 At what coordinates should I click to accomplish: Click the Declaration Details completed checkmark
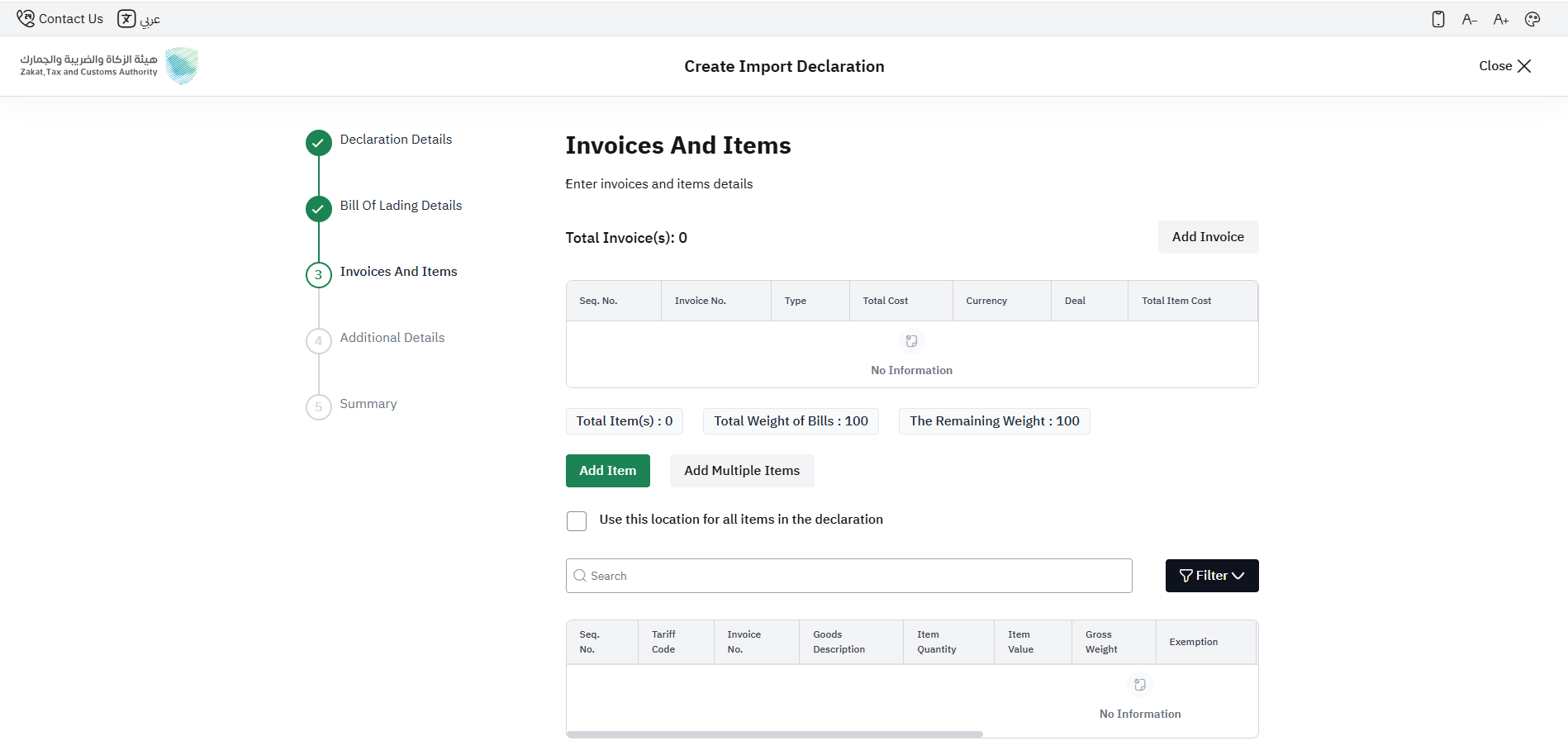click(319, 143)
